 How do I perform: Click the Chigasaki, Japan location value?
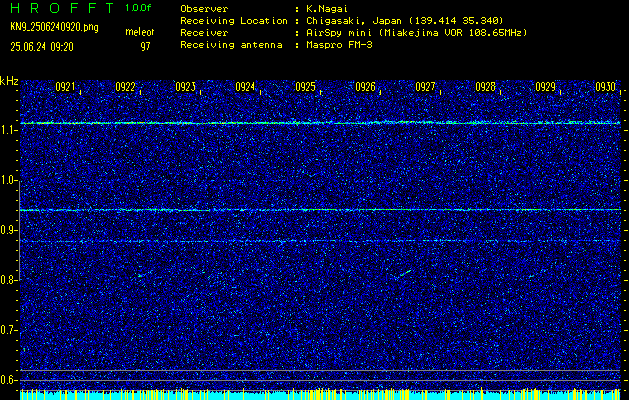405,20
